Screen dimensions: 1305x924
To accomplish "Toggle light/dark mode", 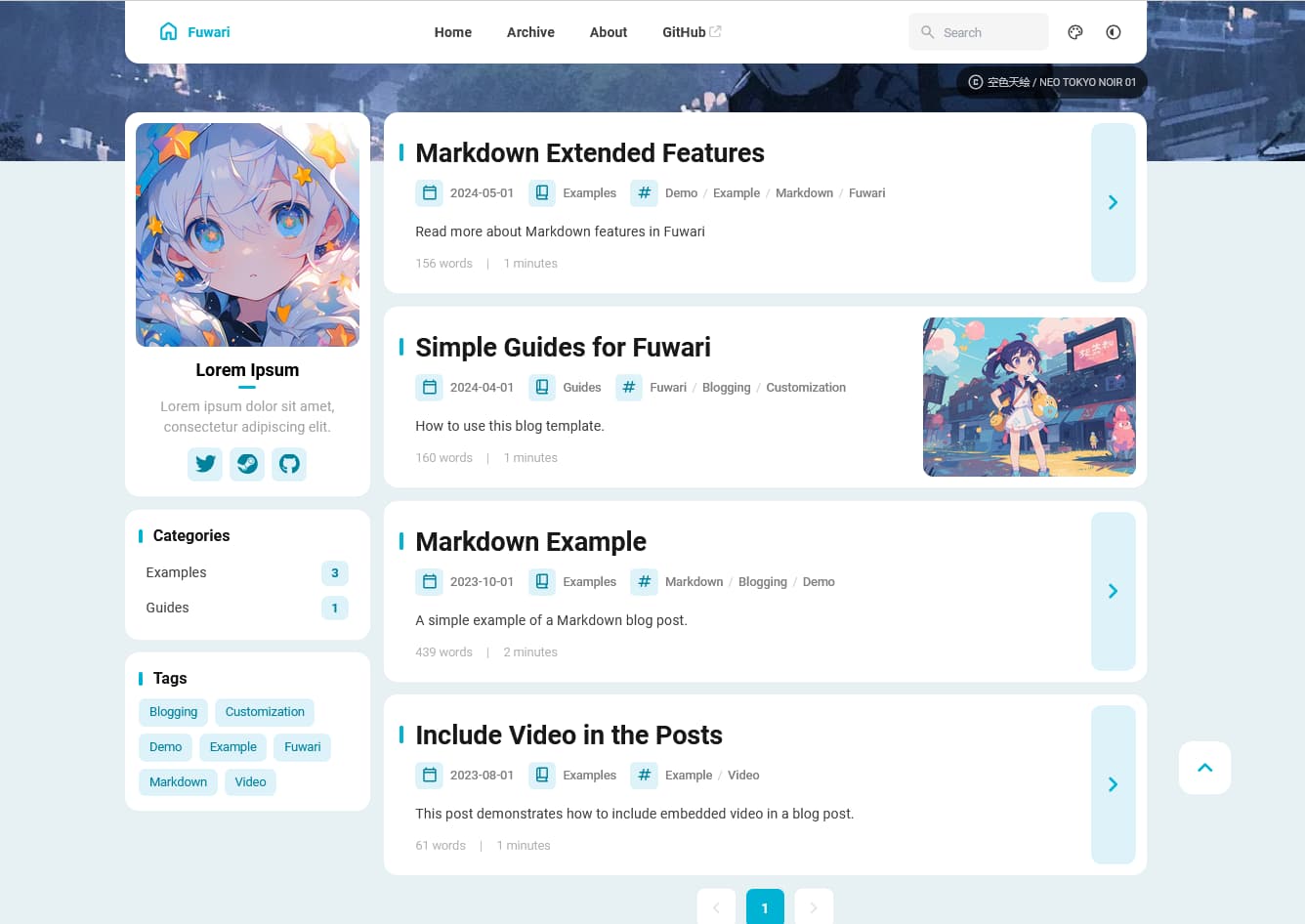I will 1114,32.
